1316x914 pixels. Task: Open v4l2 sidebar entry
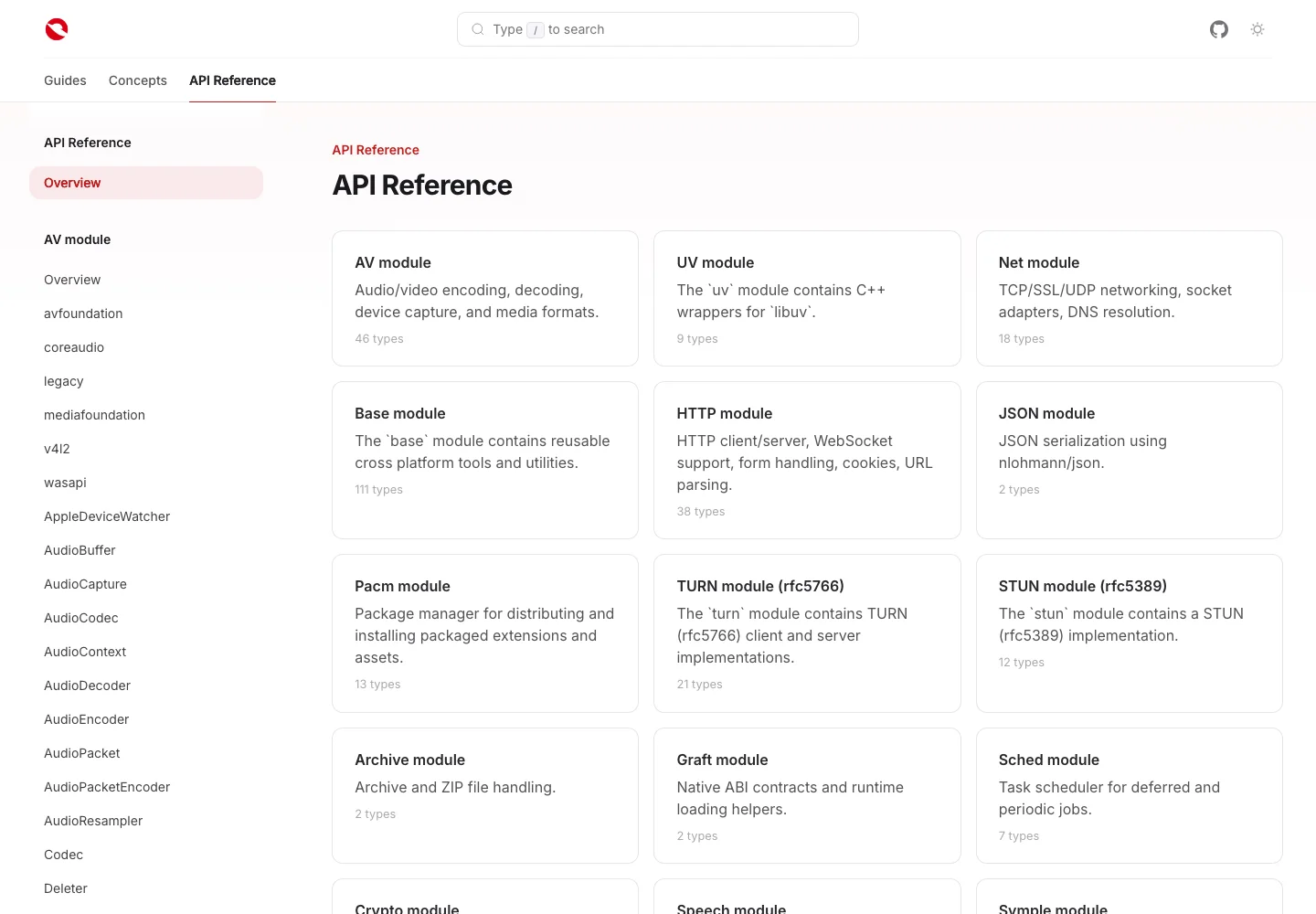pyautogui.click(x=57, y=449)
